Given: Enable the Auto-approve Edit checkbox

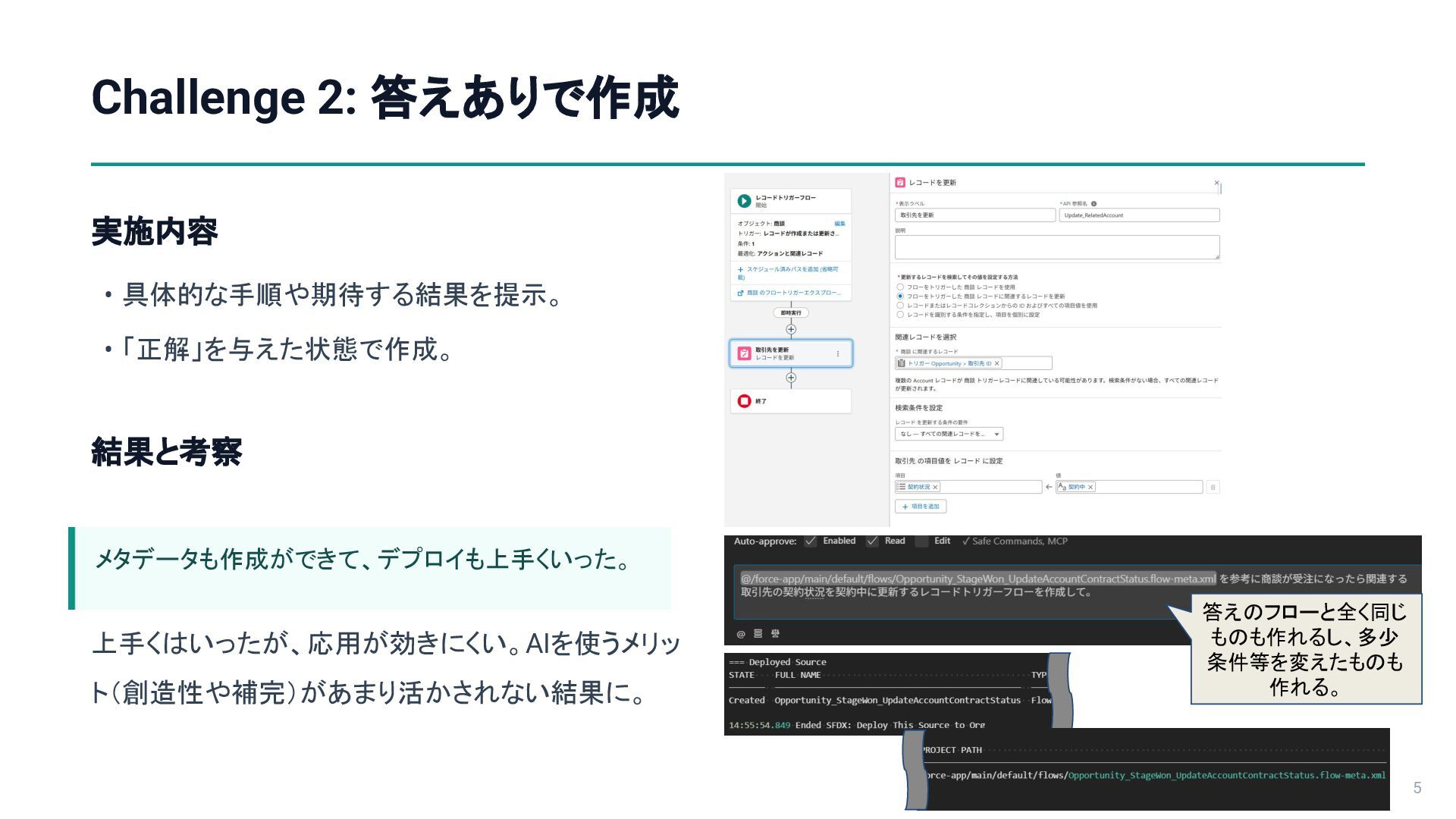Looking at the screenshot, I should pyautogui.click(x=921, y=541).
